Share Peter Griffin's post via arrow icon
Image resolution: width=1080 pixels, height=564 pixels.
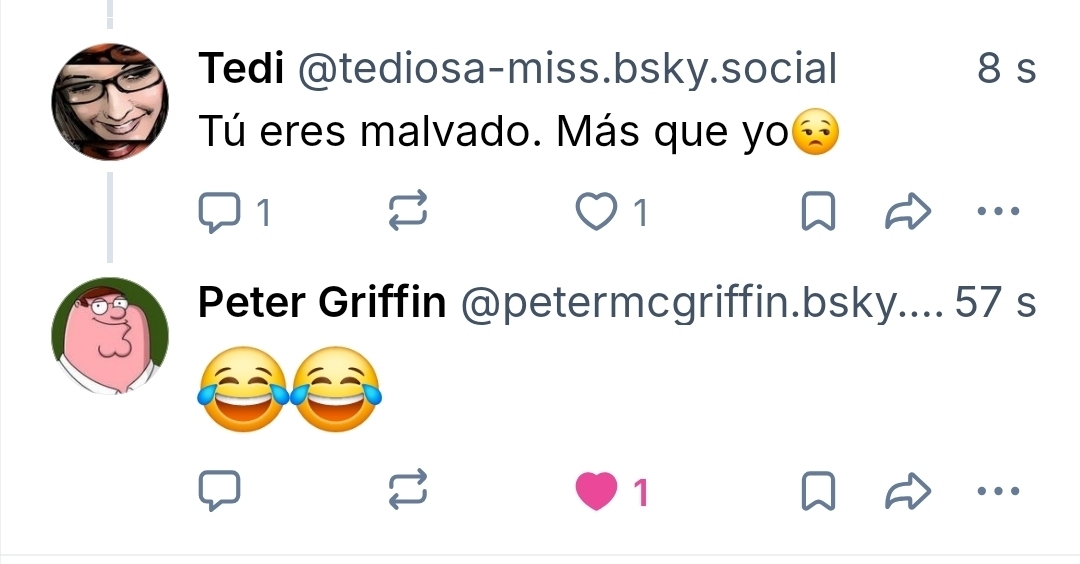pos(908,490)
